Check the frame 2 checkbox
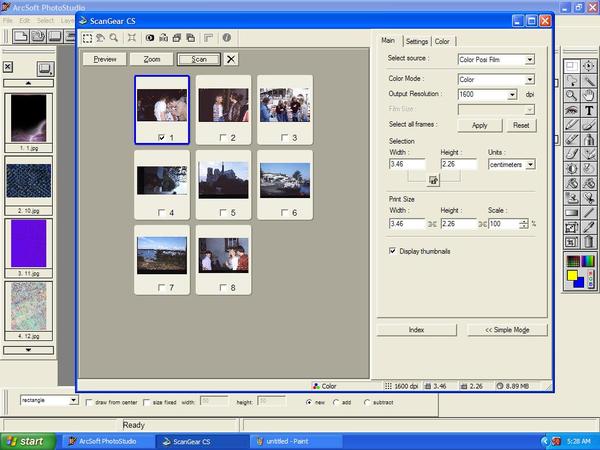This screenshot has height=450, width=600. point(223,137)
